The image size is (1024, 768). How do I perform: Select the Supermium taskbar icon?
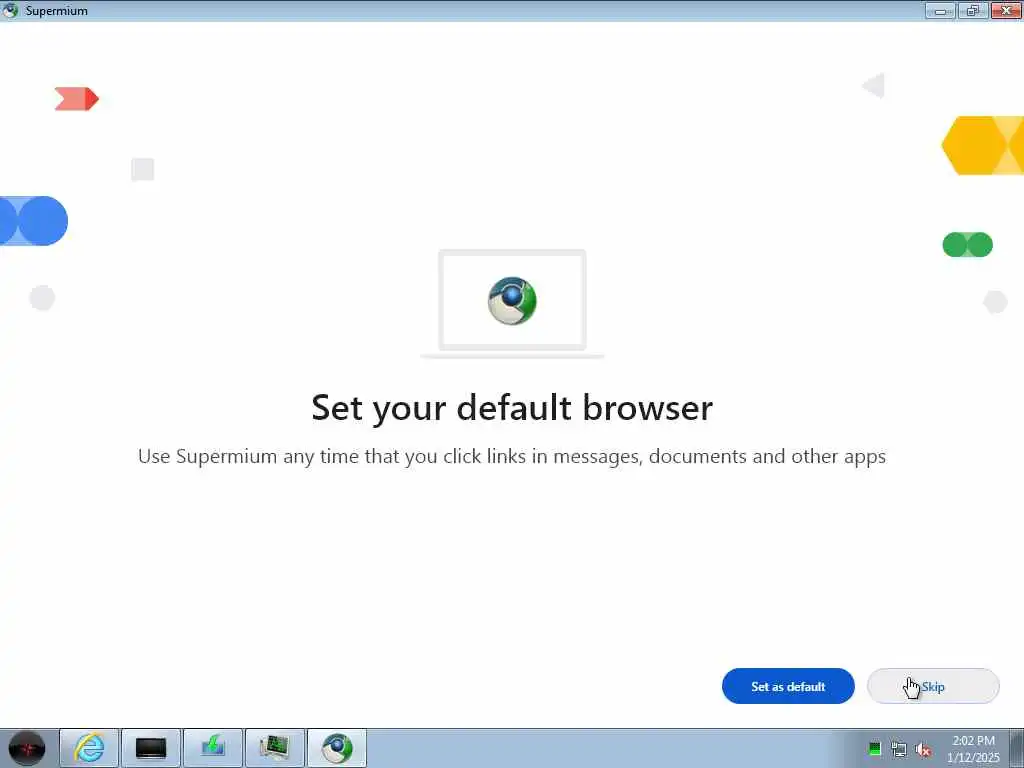tap(337, 748)
